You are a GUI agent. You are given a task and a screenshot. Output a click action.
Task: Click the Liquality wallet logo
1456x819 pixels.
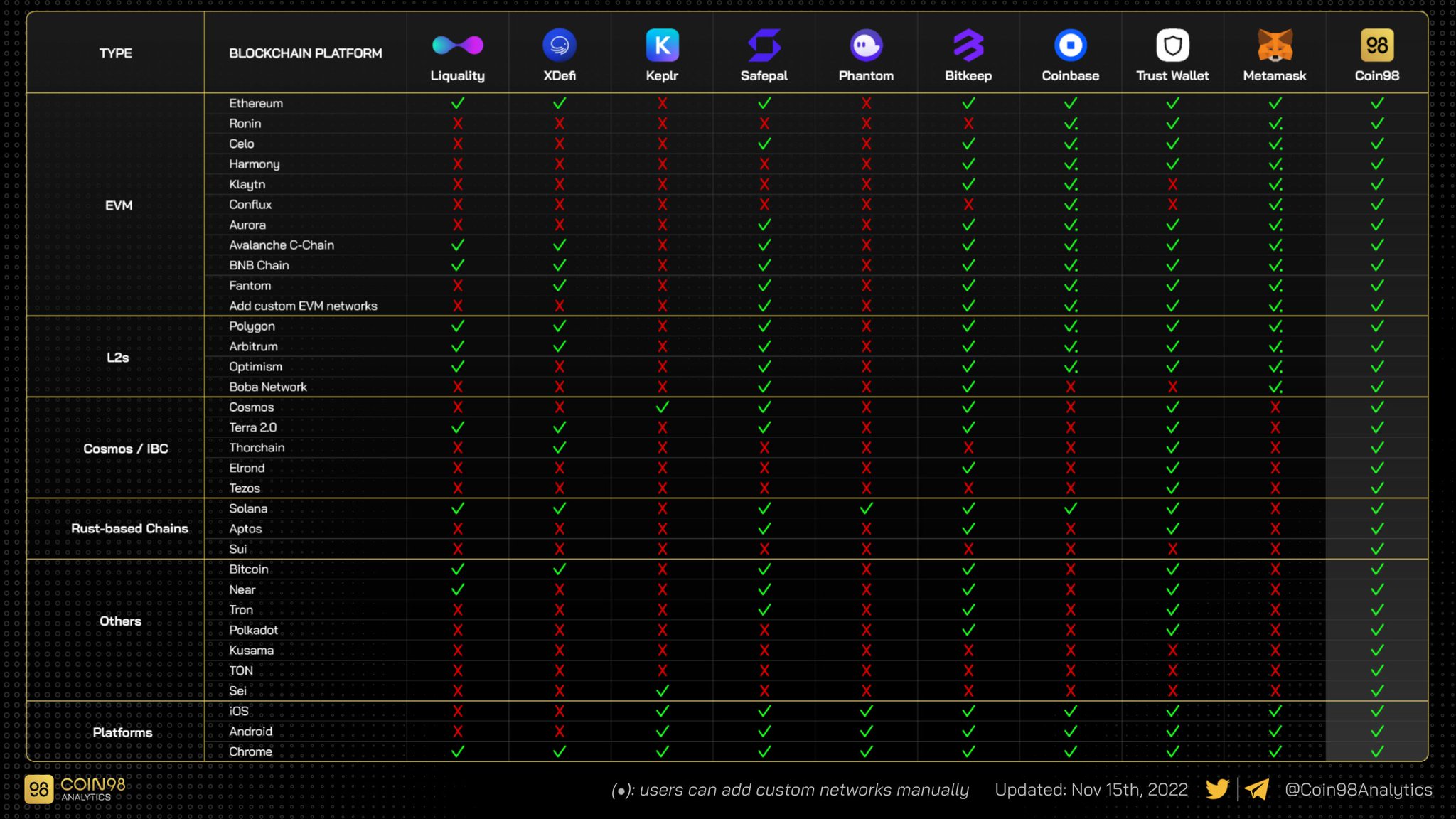pyautogui.click(x=457, y=46)
